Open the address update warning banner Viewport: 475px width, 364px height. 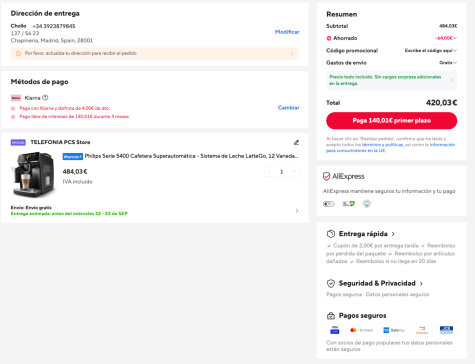(155, 53)
